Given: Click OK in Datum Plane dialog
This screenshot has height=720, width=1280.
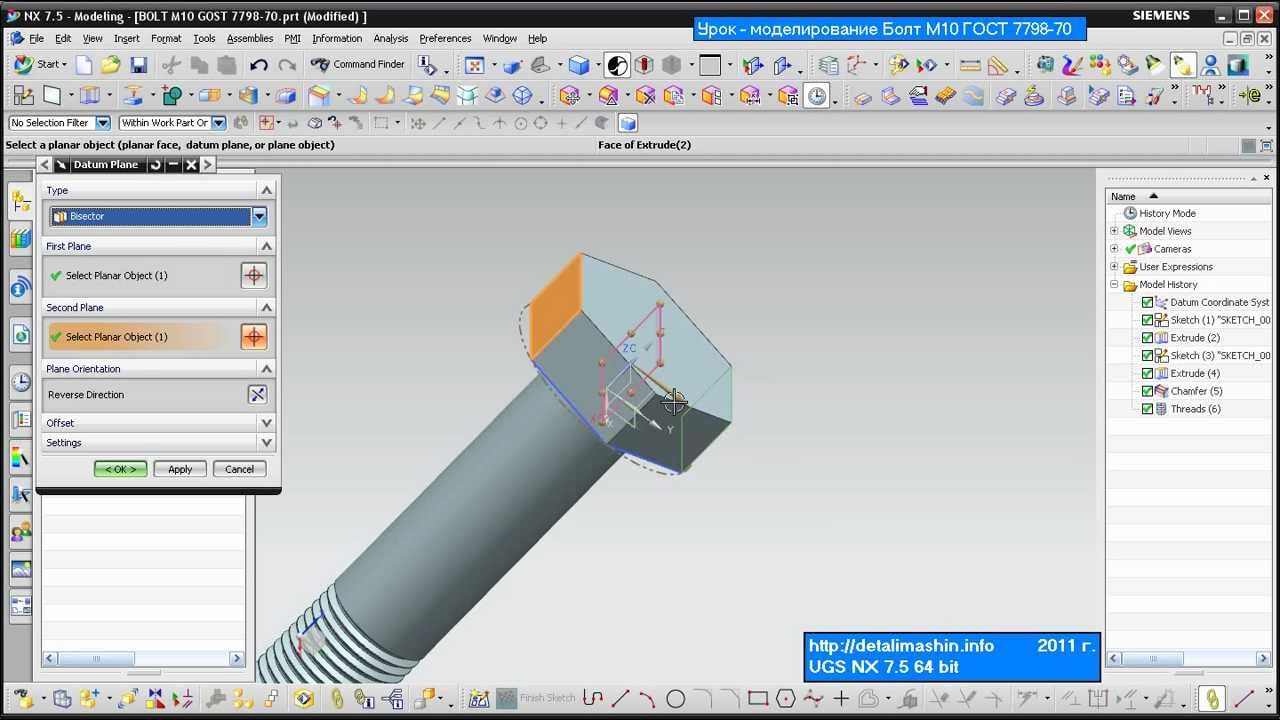Looking at the screenshot, I should coord(121,469).
